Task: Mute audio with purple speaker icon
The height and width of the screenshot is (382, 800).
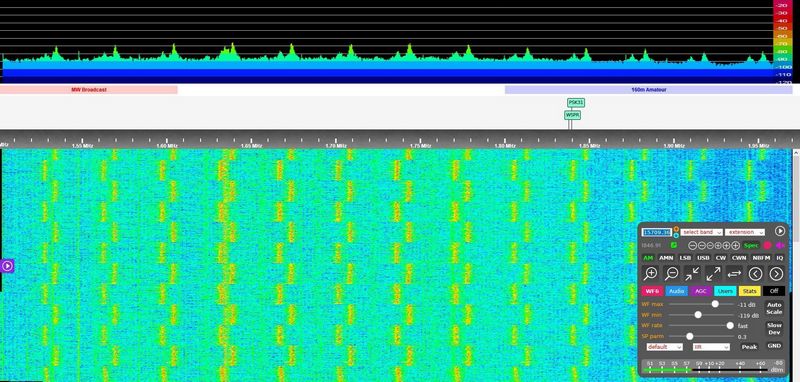Action: click(x=779, y=245)
